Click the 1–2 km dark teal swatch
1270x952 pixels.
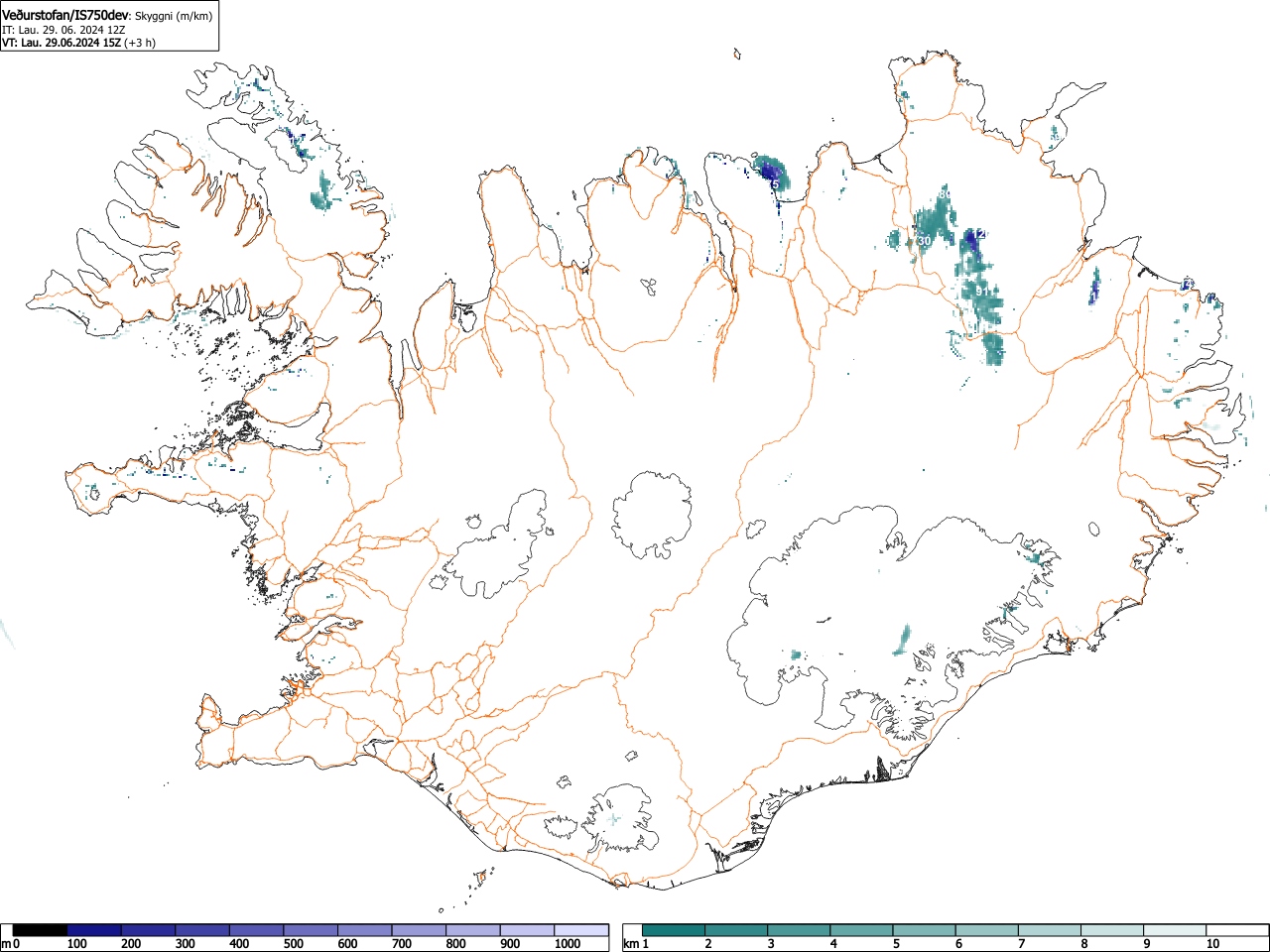(x=674, y=930)
